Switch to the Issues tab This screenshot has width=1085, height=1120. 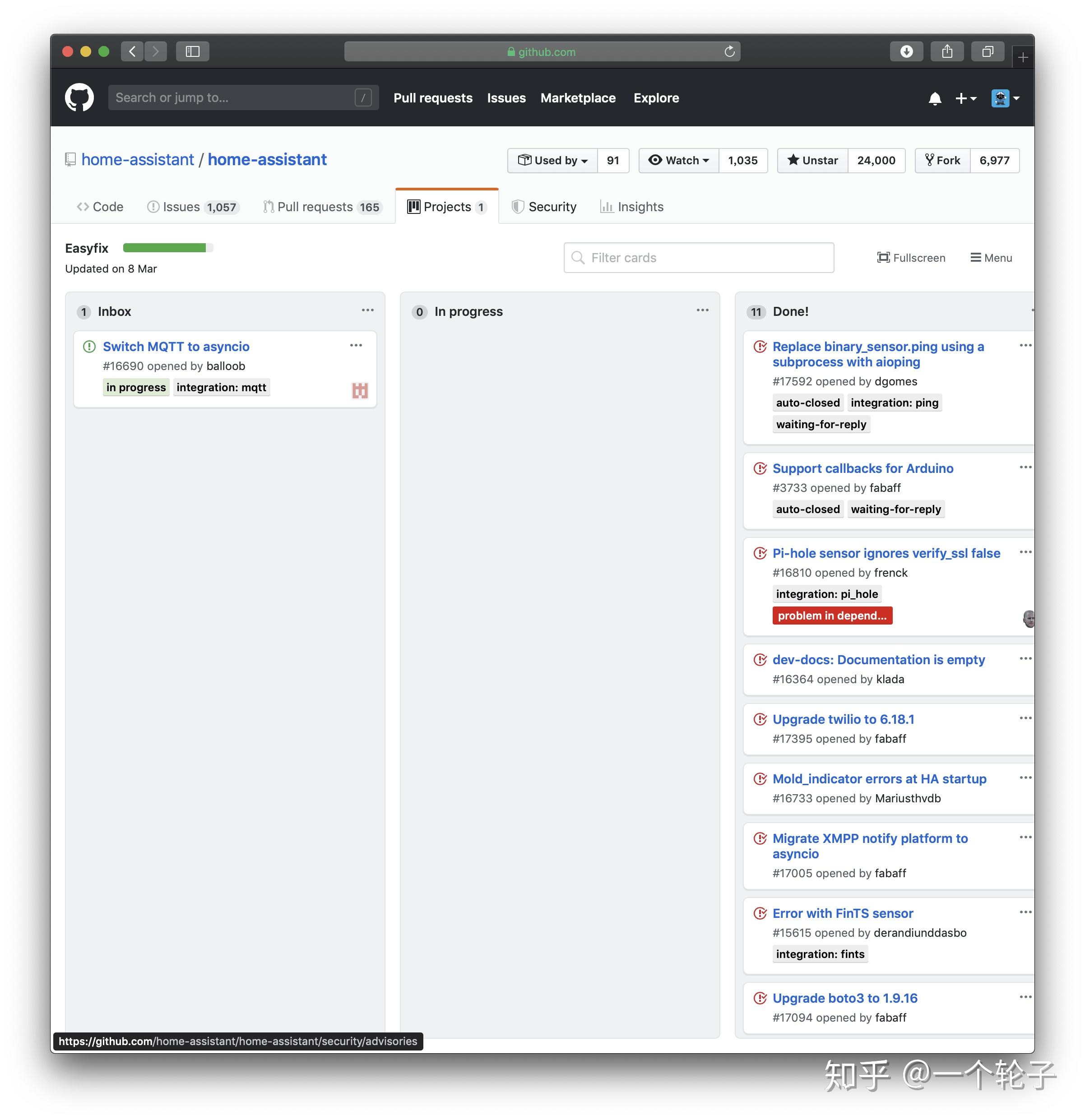tap(191, 207)
